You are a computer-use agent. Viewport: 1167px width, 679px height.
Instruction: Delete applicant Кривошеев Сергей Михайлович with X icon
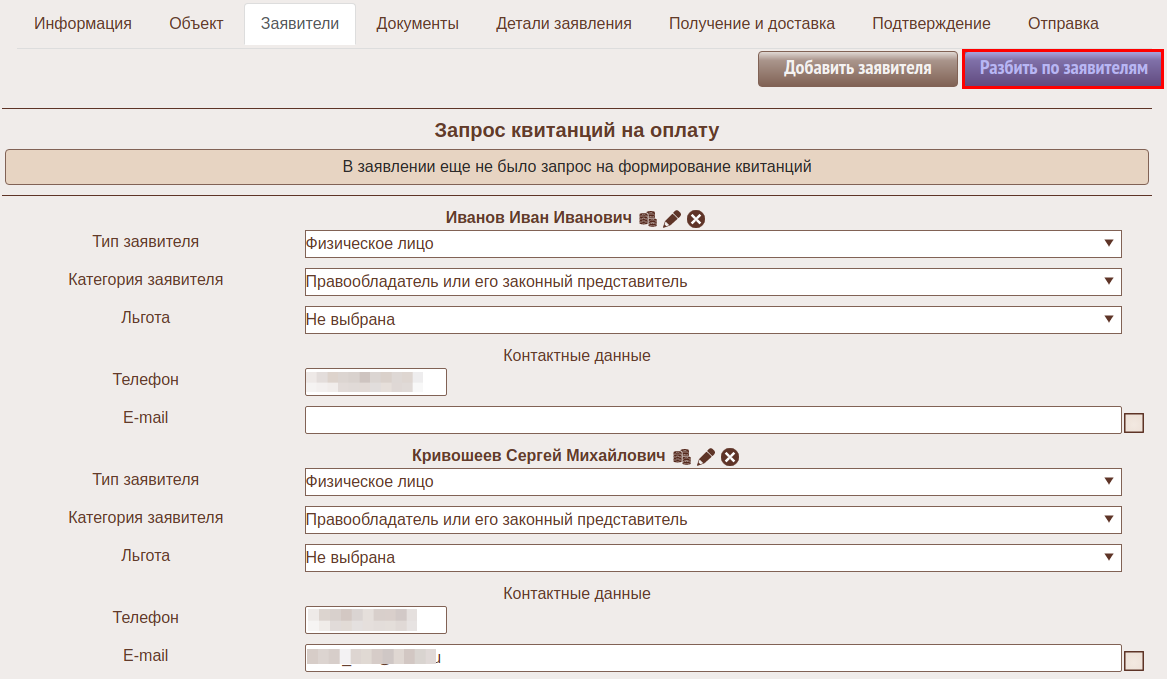tap(730, 457)
